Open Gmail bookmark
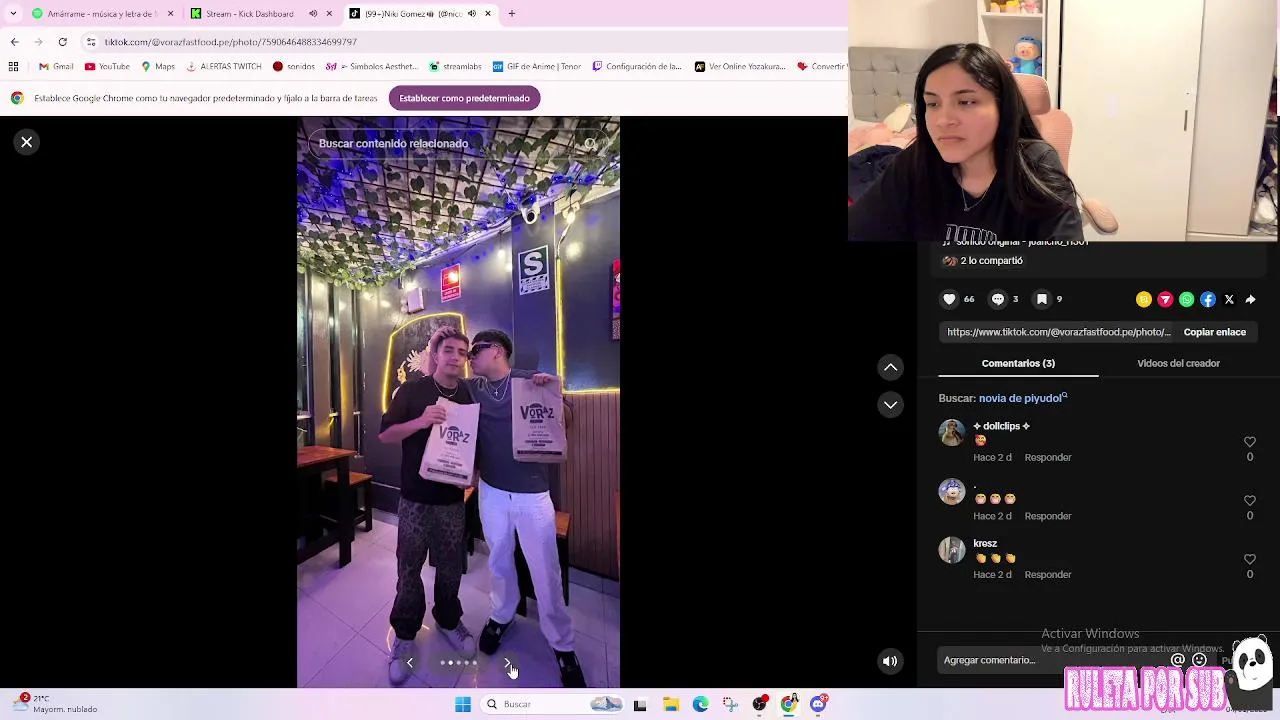Image resolution: width=1280 pixels, height=720 pixels. 56,67
